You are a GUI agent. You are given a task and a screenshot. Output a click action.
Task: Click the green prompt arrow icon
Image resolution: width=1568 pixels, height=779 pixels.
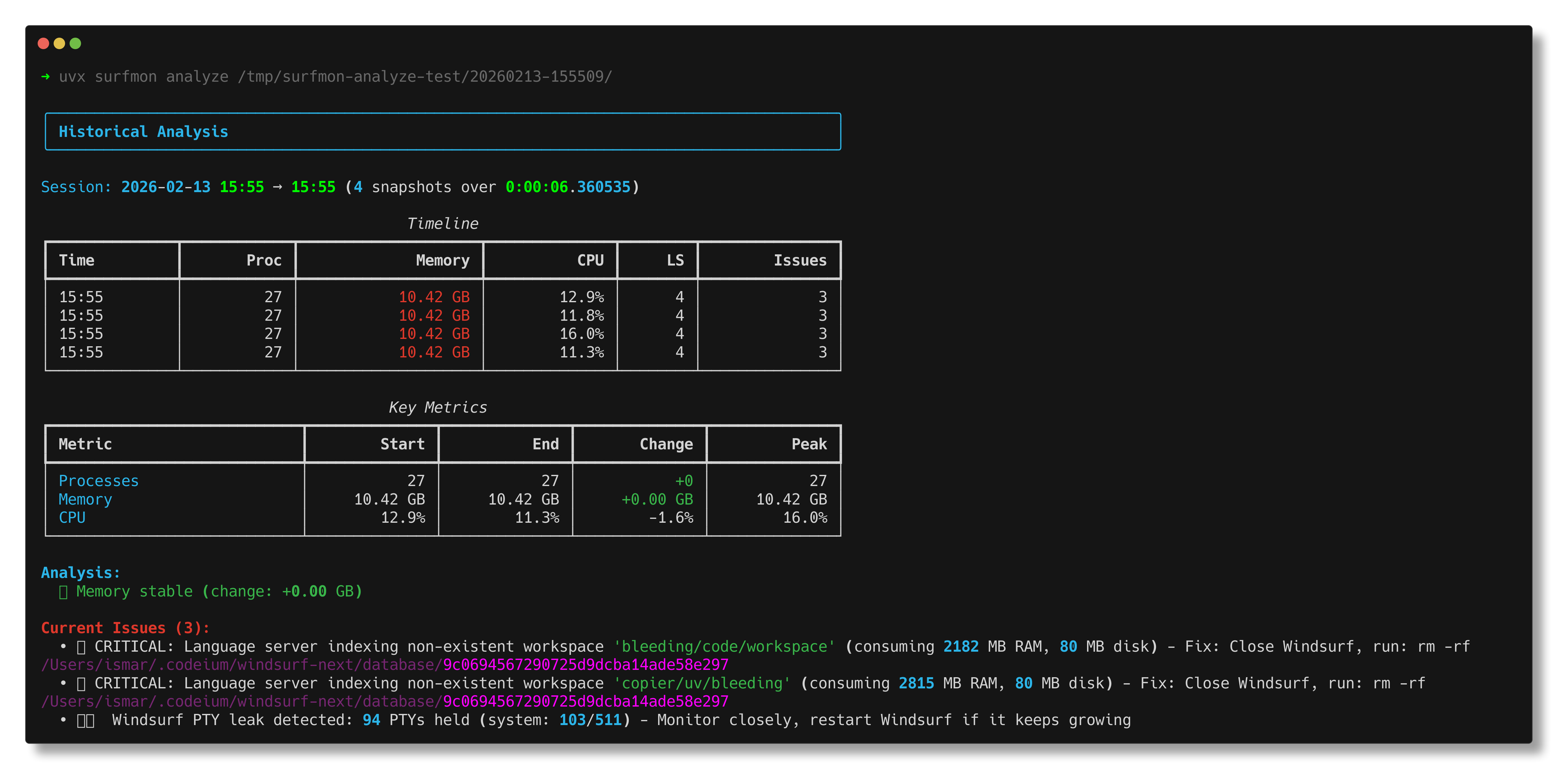pyautogui.click(x=46, y=77)
